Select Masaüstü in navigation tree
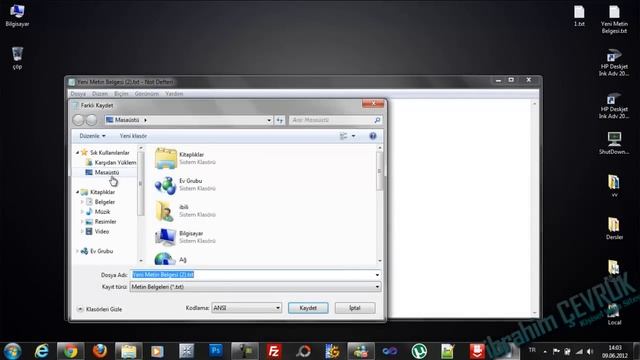The height and width of the screenshot is (360, 640). [102, 172]
